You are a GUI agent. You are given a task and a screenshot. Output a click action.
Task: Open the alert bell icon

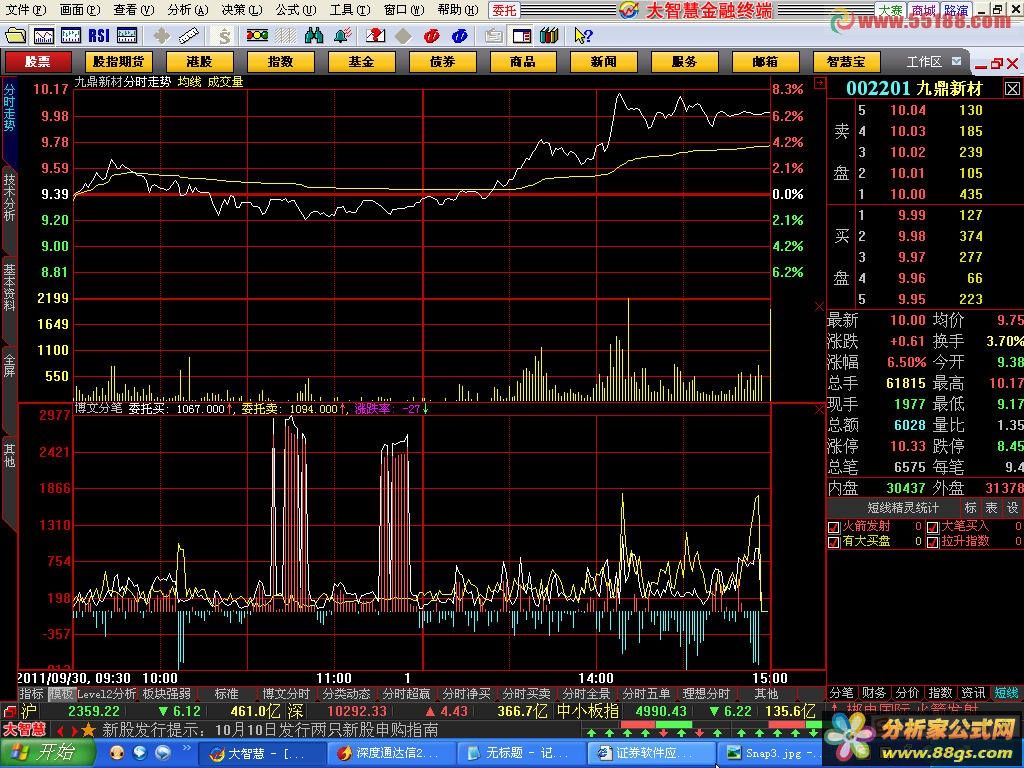[343, 36]
